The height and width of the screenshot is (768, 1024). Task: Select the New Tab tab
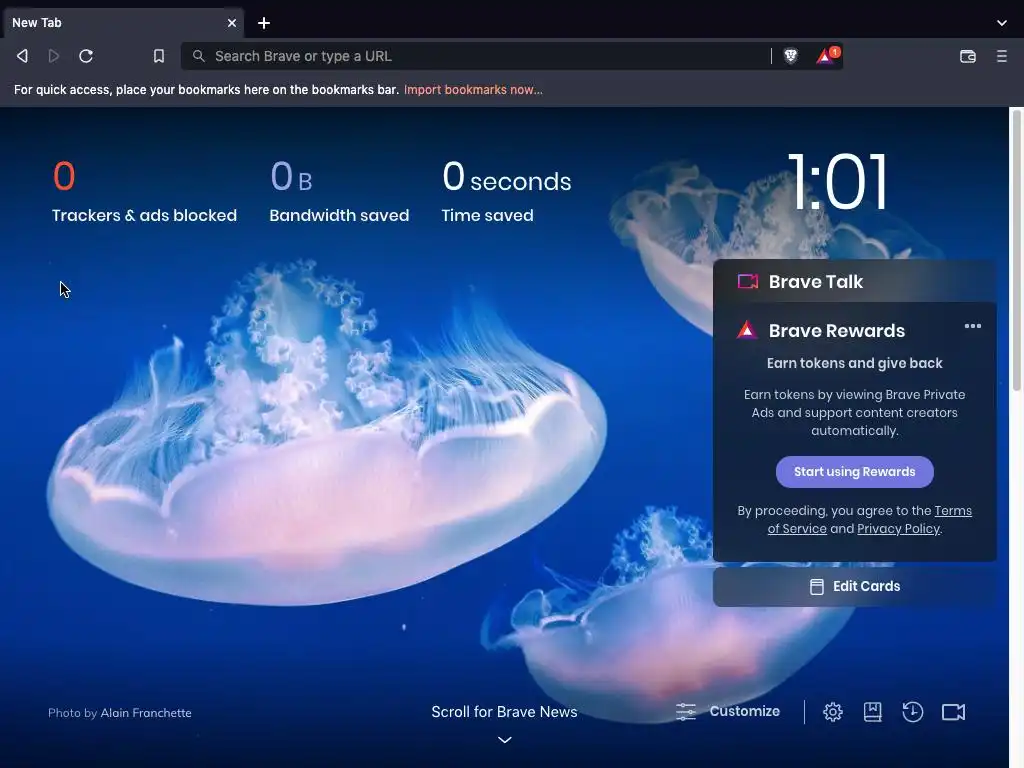[x=123, y=23]
